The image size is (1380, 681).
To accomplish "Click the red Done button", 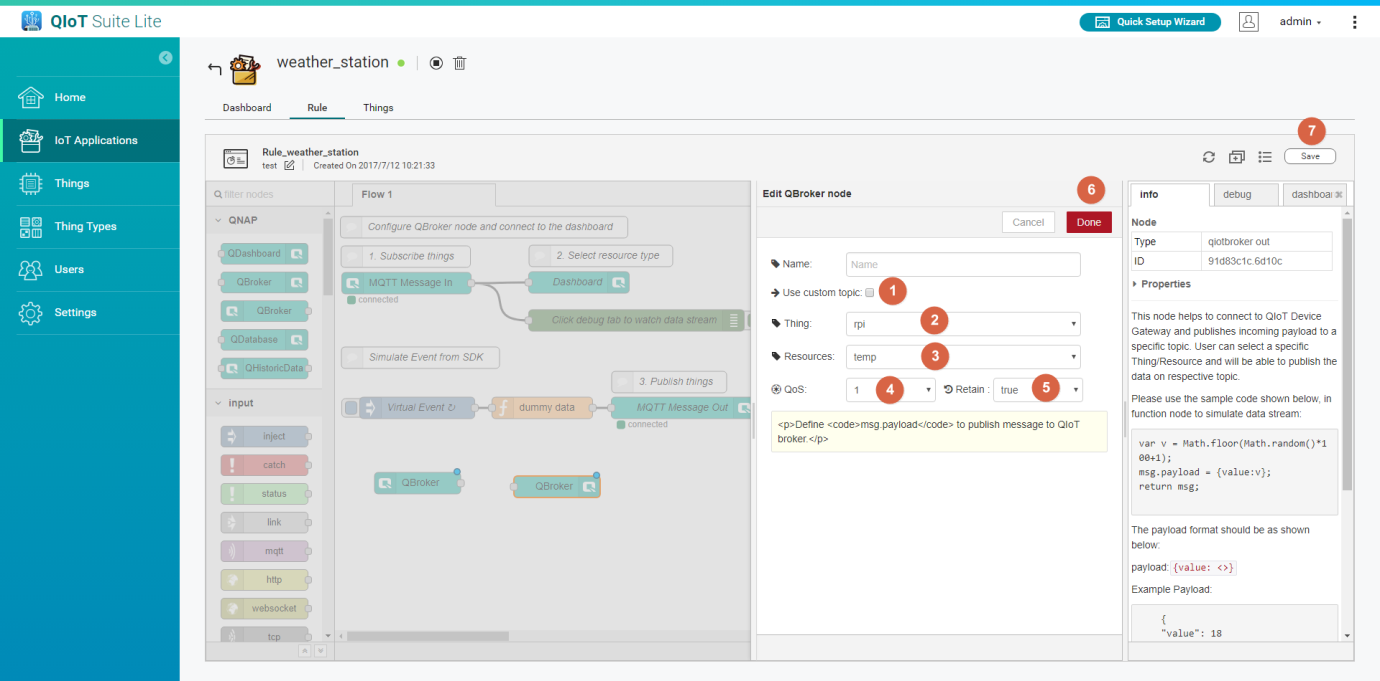I will (x=1088, y=222).
